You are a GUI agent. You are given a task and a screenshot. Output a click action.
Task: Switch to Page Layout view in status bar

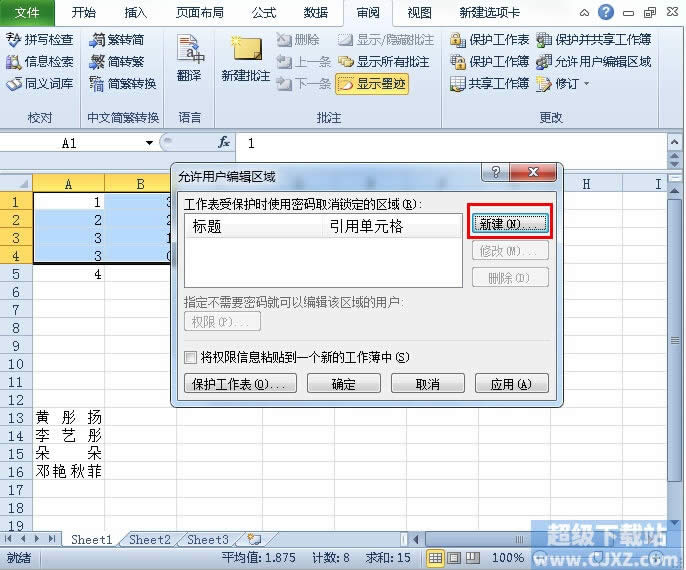point(454,557)
